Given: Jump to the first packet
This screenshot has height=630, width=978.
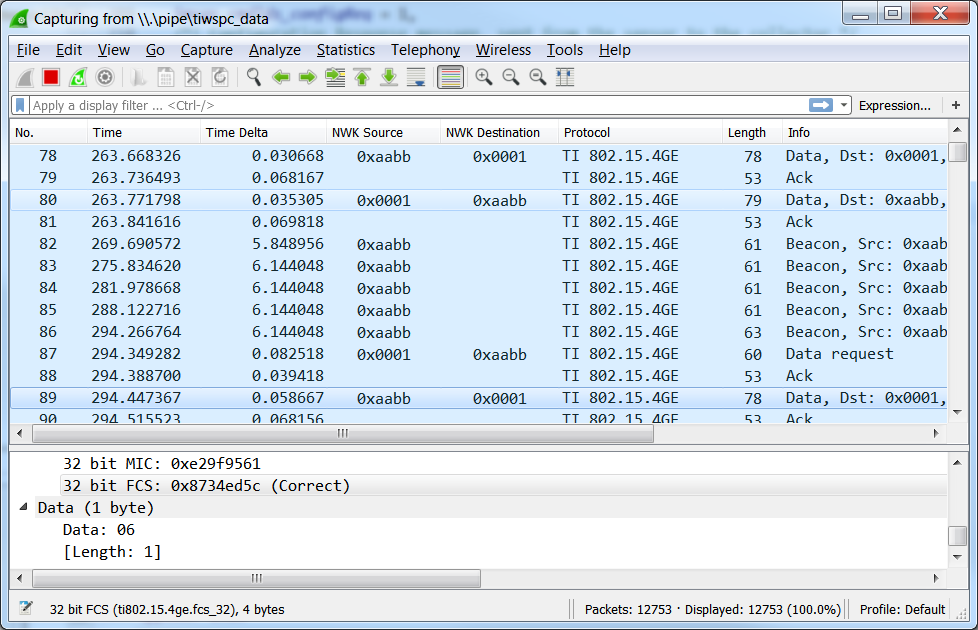Looking at the screenshot, I should 362,77.
